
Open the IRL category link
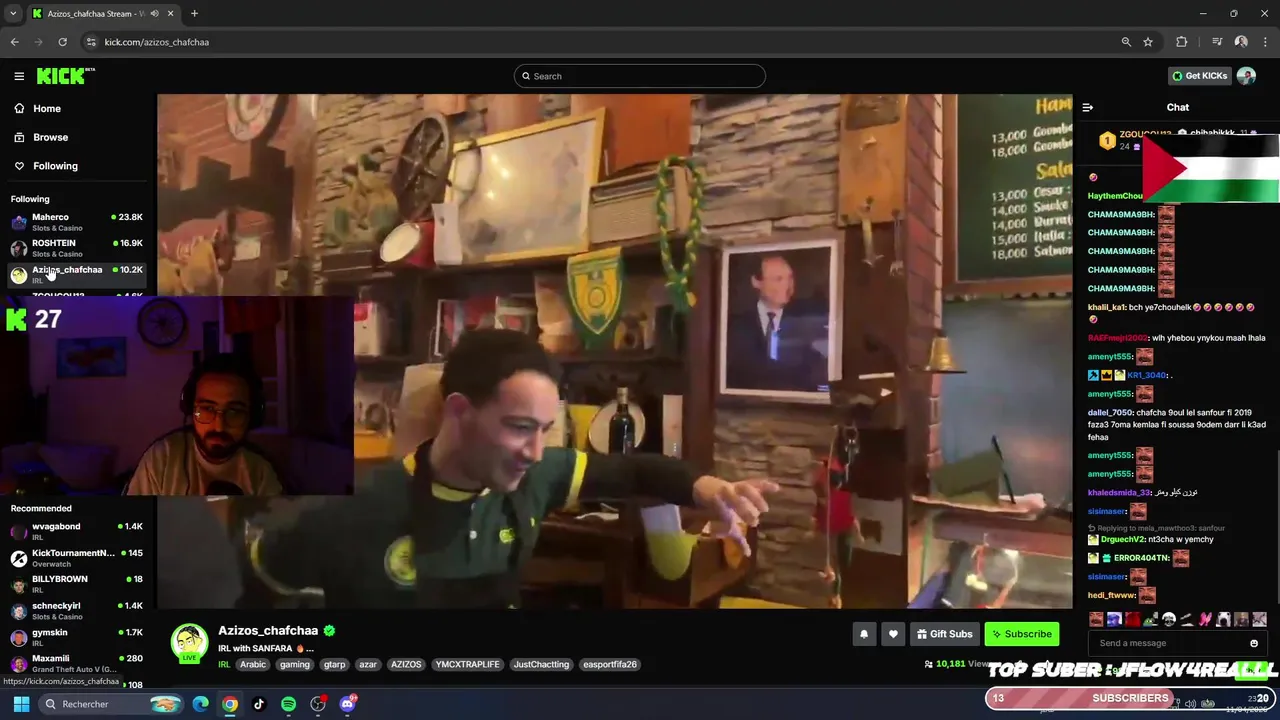pyautogui.click(x=224, y=664)
